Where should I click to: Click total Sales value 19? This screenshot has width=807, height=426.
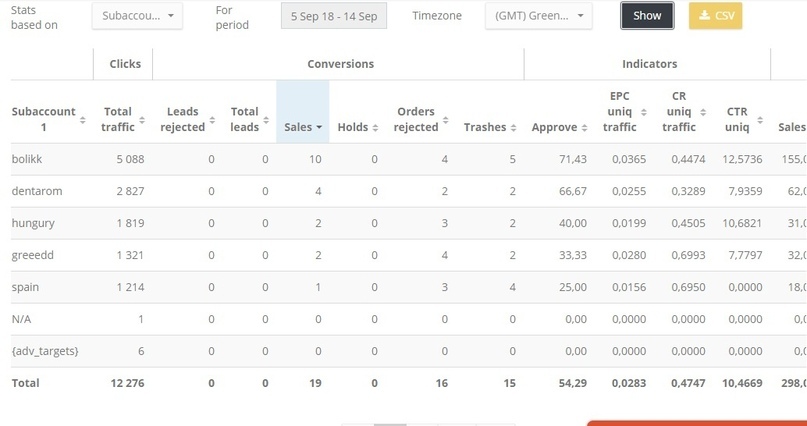click(x=315, y=383)
